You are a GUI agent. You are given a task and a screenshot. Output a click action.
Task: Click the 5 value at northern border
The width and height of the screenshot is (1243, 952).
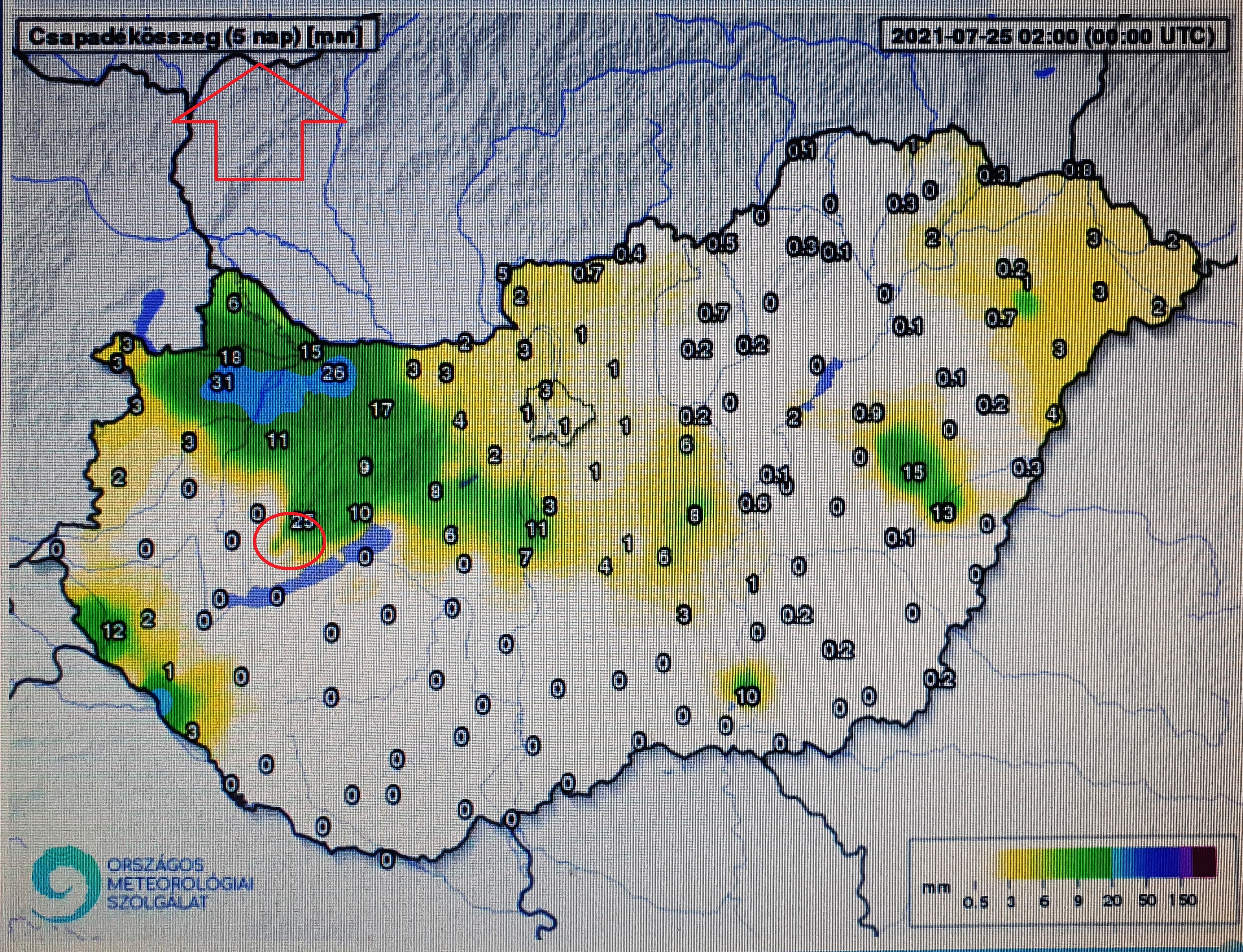coord(503,274)
